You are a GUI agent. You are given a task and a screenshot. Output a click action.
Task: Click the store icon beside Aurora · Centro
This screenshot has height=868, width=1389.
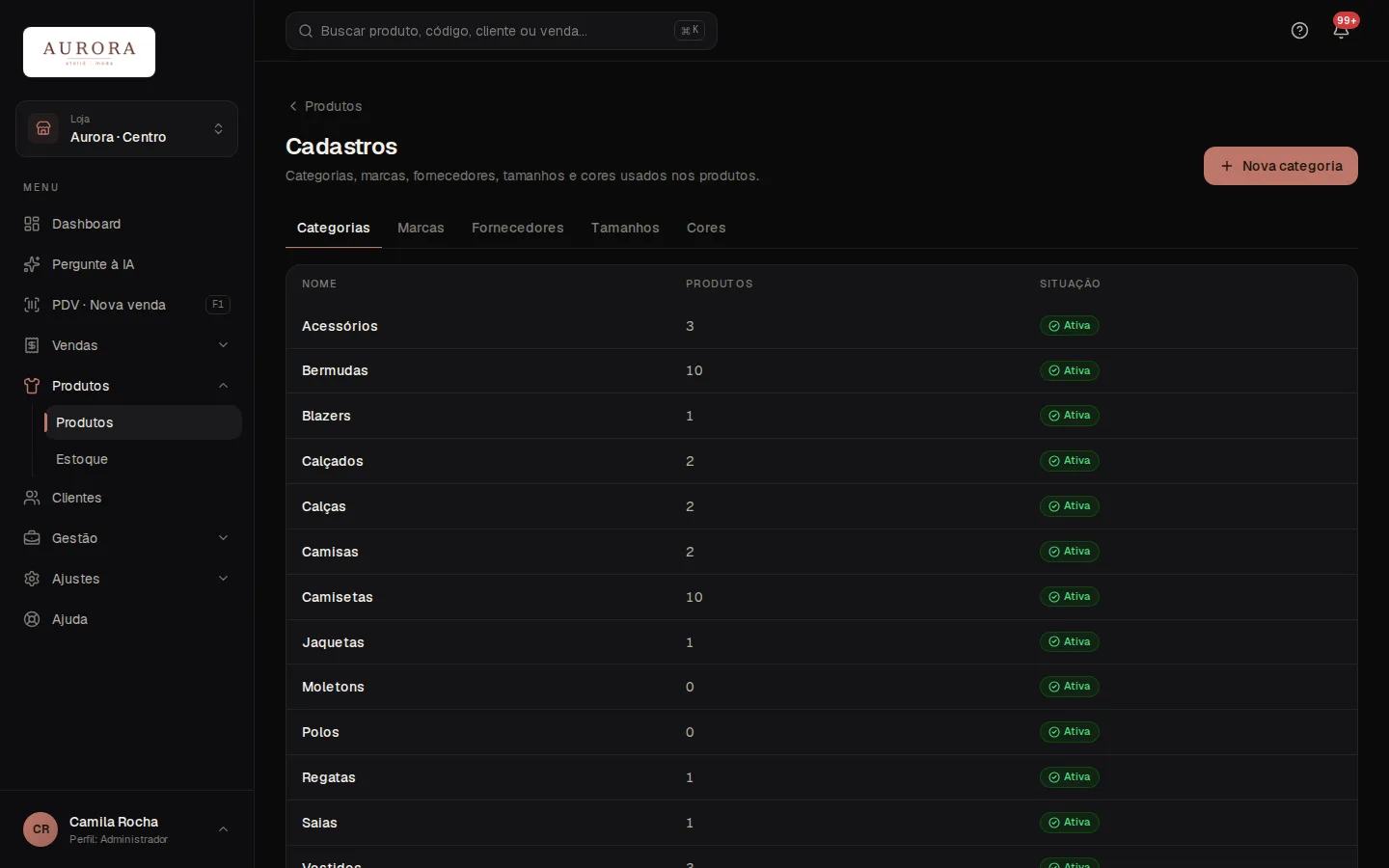pos(43,128)
